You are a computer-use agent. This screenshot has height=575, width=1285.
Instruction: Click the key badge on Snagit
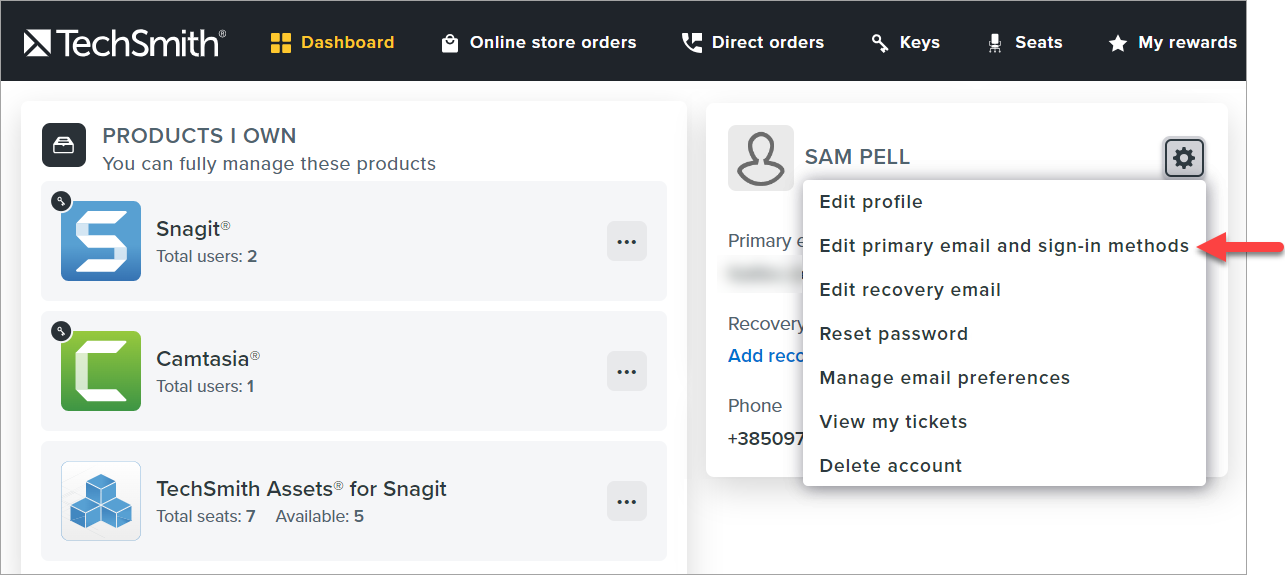[60, 201]
